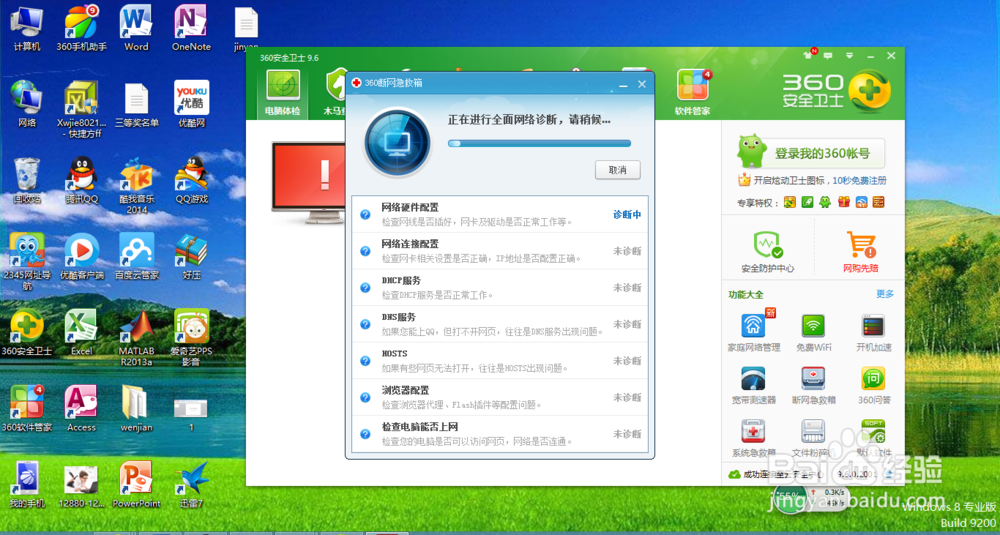Click the blue cloud privilege icon
1000x535 pixels.
click(862, 202)
